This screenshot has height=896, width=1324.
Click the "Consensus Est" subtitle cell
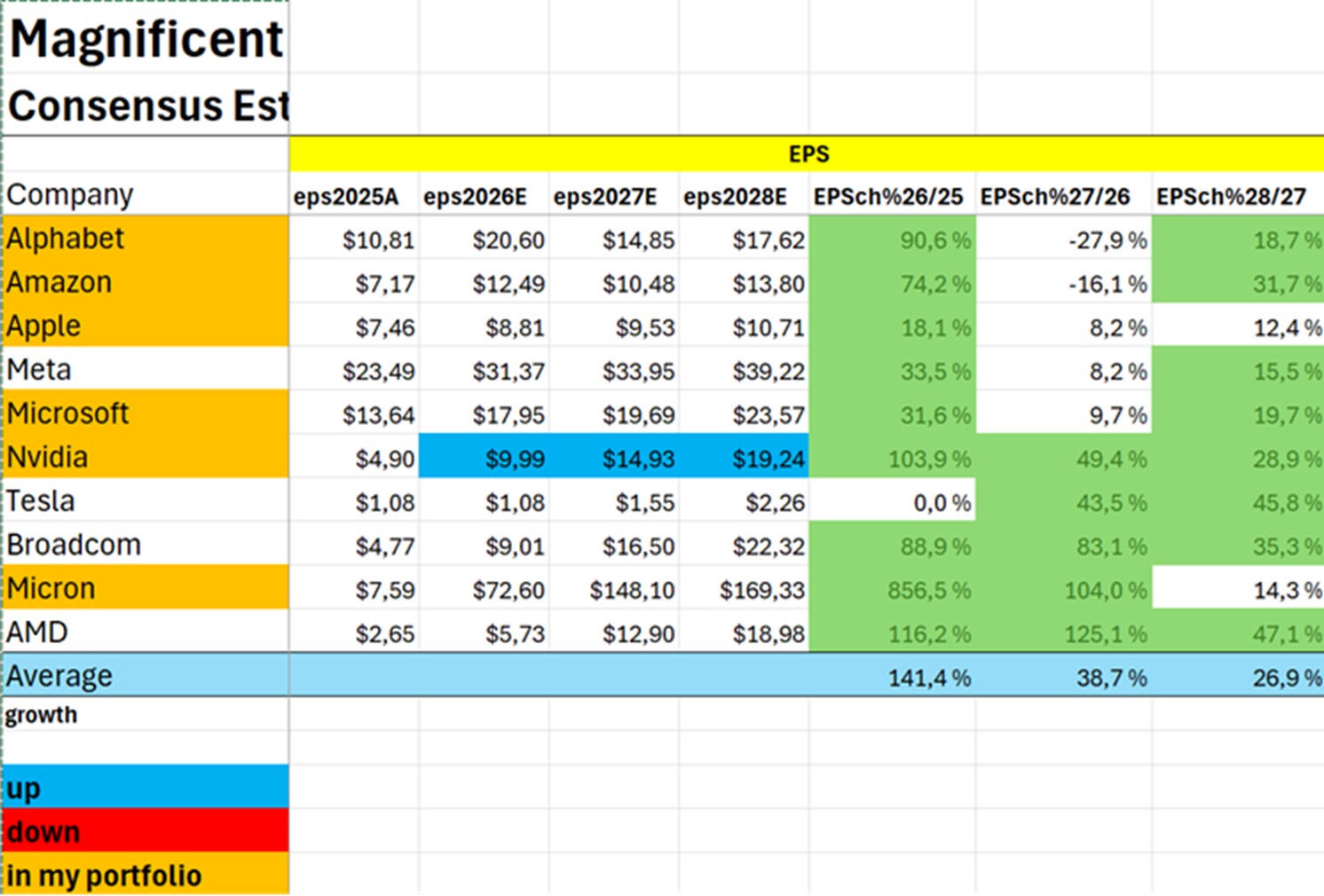(146, 105)
